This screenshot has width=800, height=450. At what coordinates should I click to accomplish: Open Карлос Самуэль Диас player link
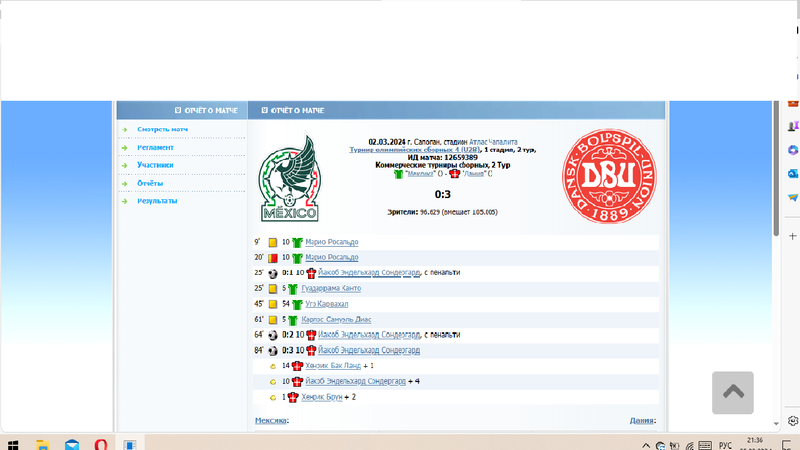tap(336, 320)
